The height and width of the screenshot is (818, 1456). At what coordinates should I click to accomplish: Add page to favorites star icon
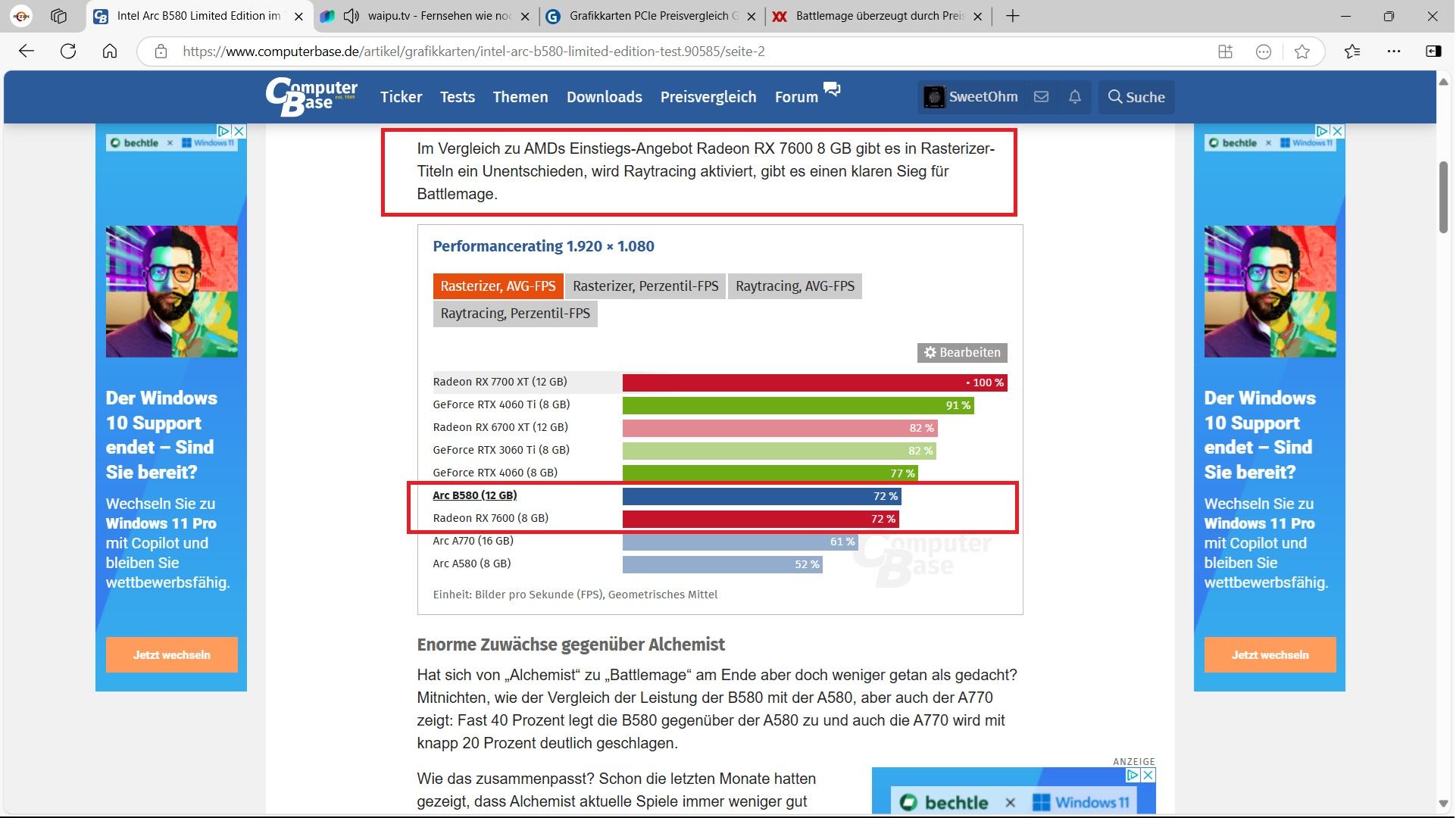tap(1302, 52)
